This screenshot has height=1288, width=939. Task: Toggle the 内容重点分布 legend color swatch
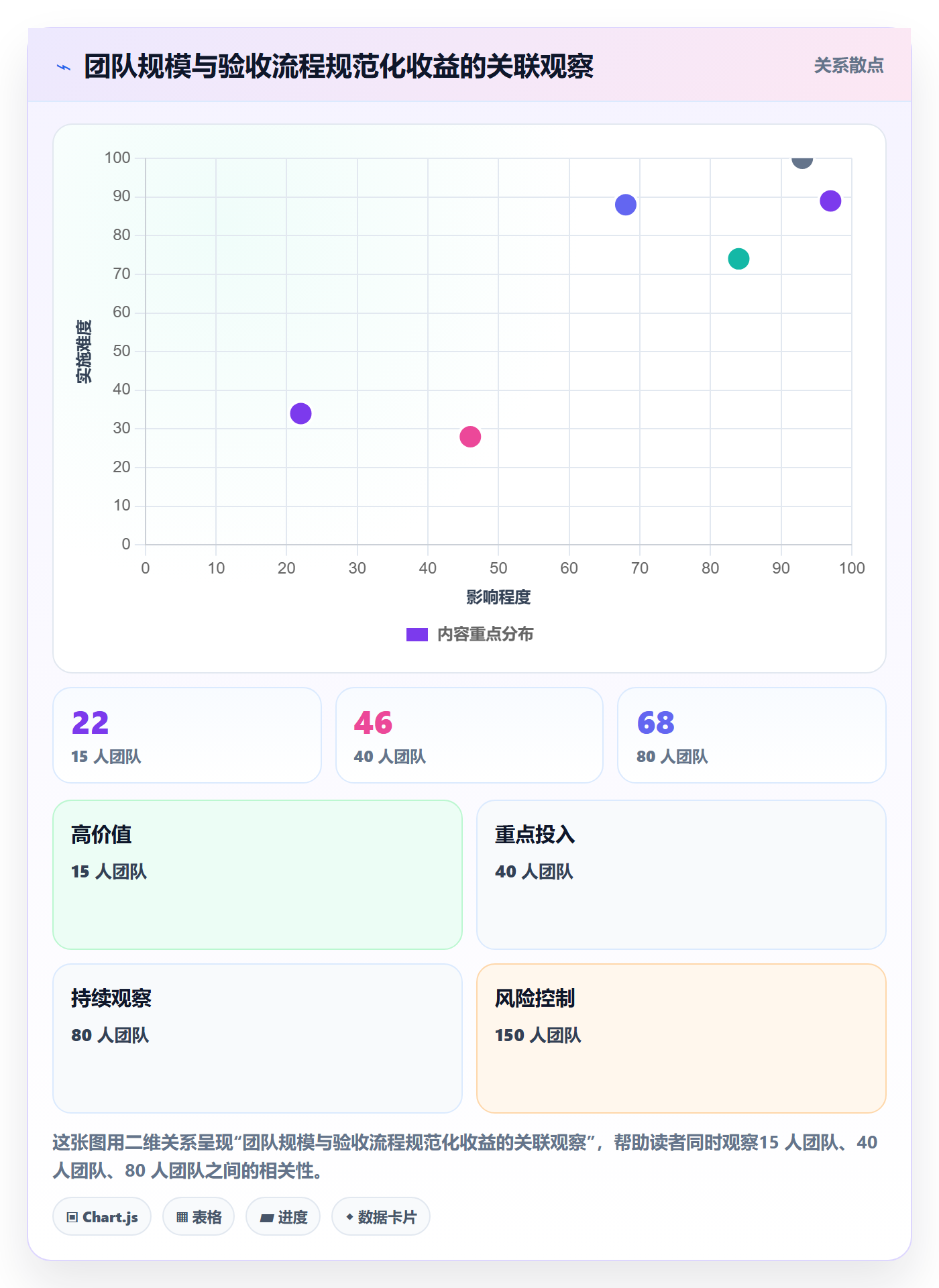click(417, 635)
